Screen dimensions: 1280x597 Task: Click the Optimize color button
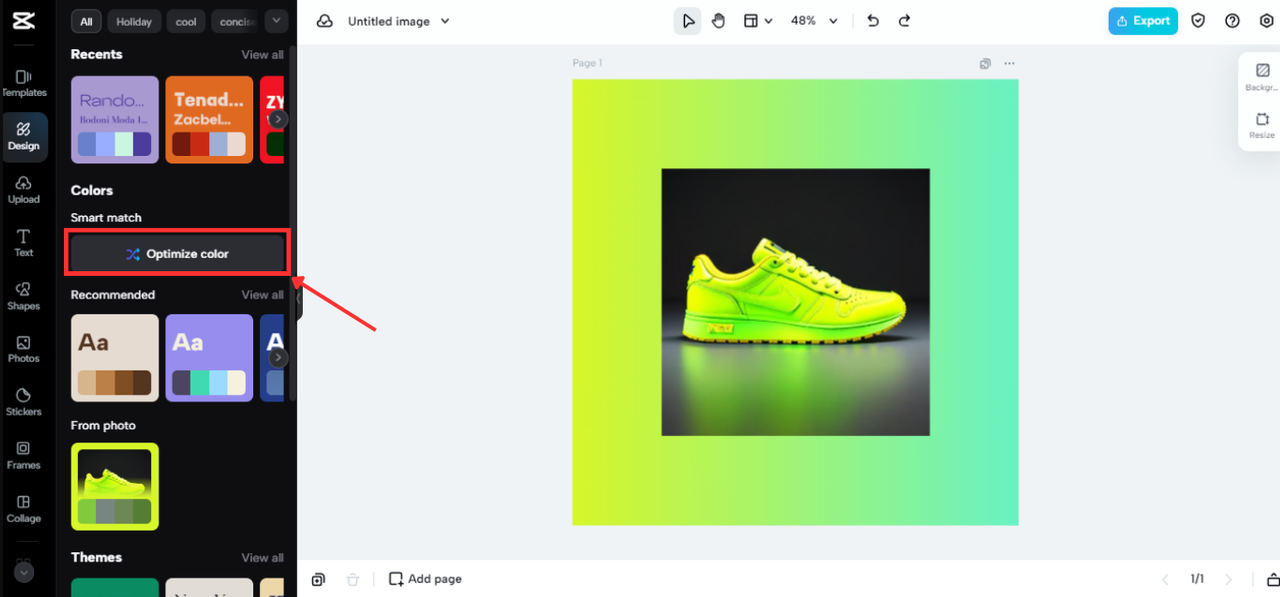[178, 254]
